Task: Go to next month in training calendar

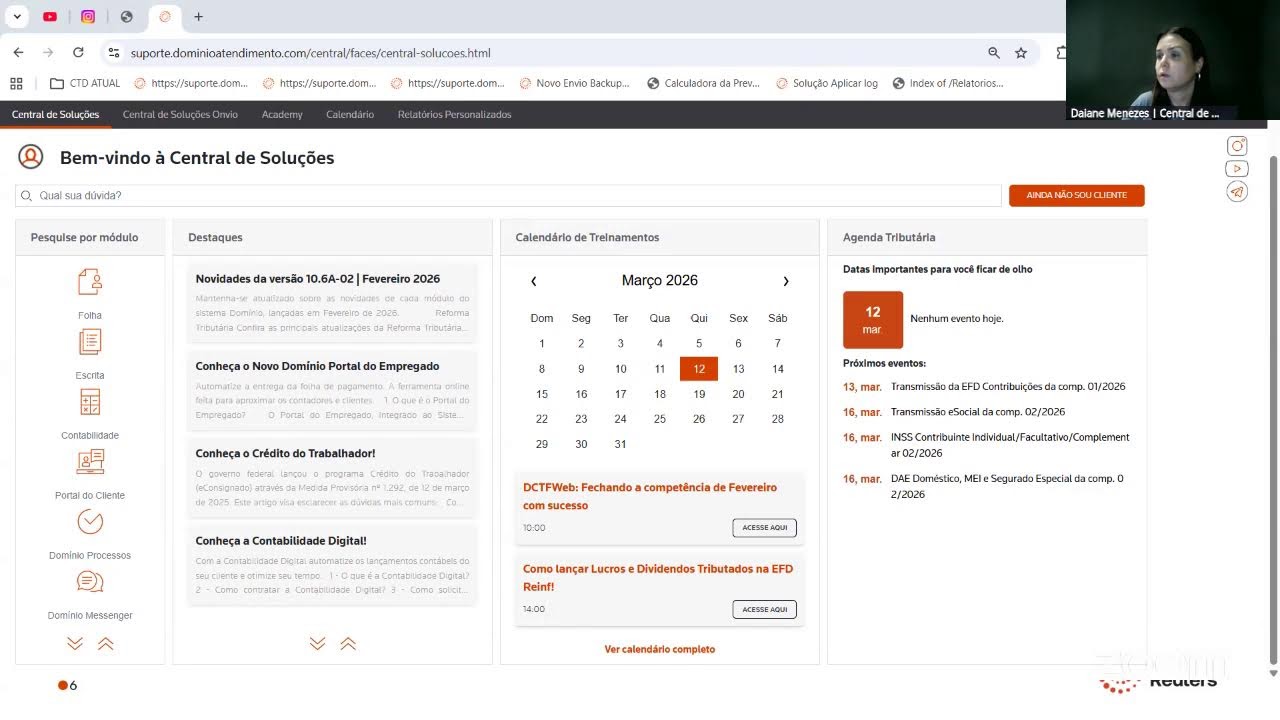Action: [x=786, y=281]
